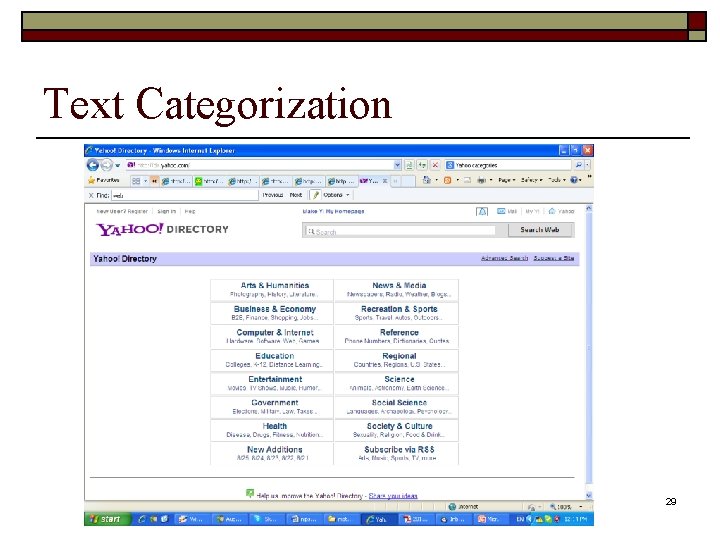Expand the address bar history dropdown
Viewport: 720px width, 540px height.
[397, 165]
